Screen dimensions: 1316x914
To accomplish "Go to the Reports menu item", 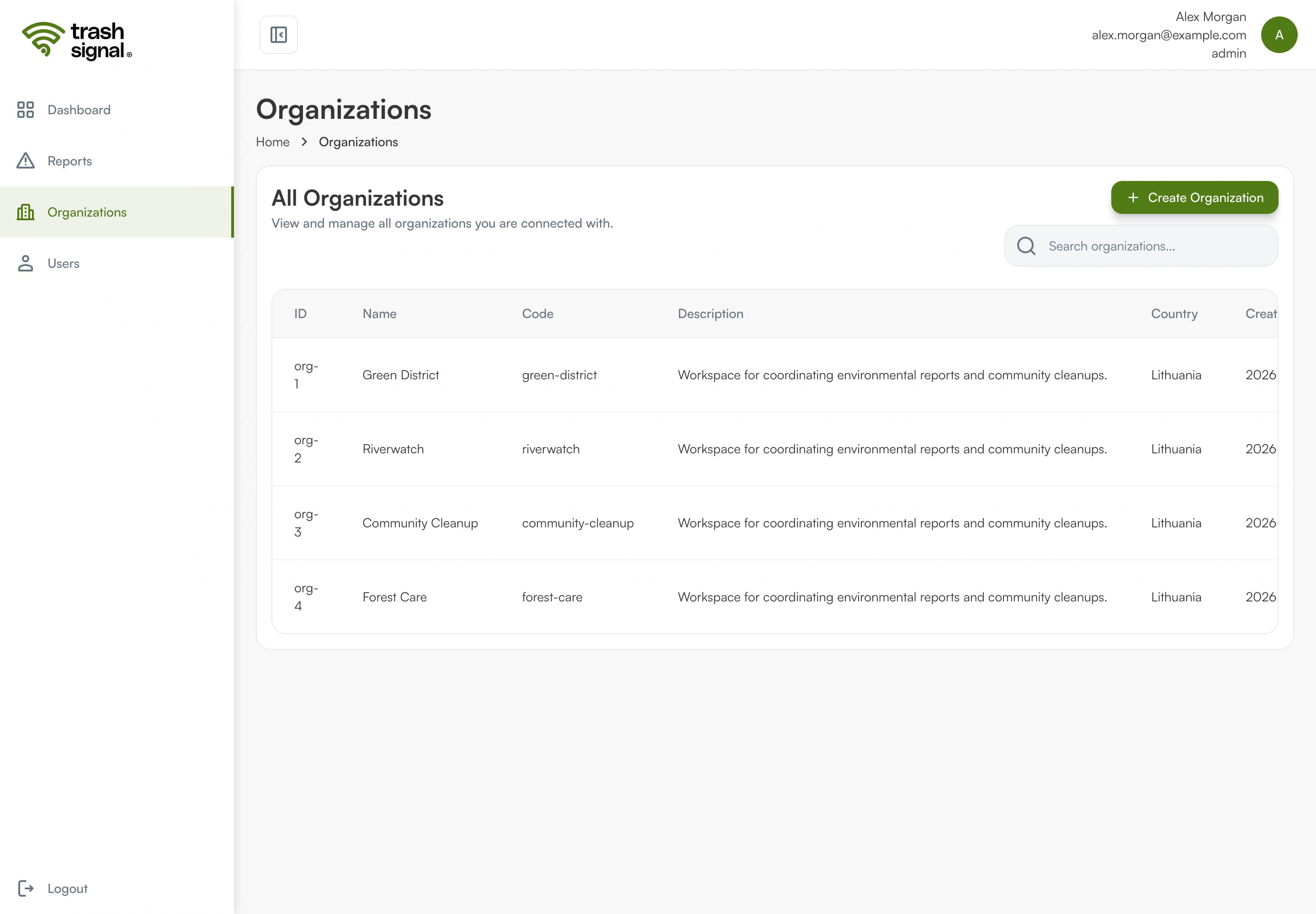I will coord(117,161).
